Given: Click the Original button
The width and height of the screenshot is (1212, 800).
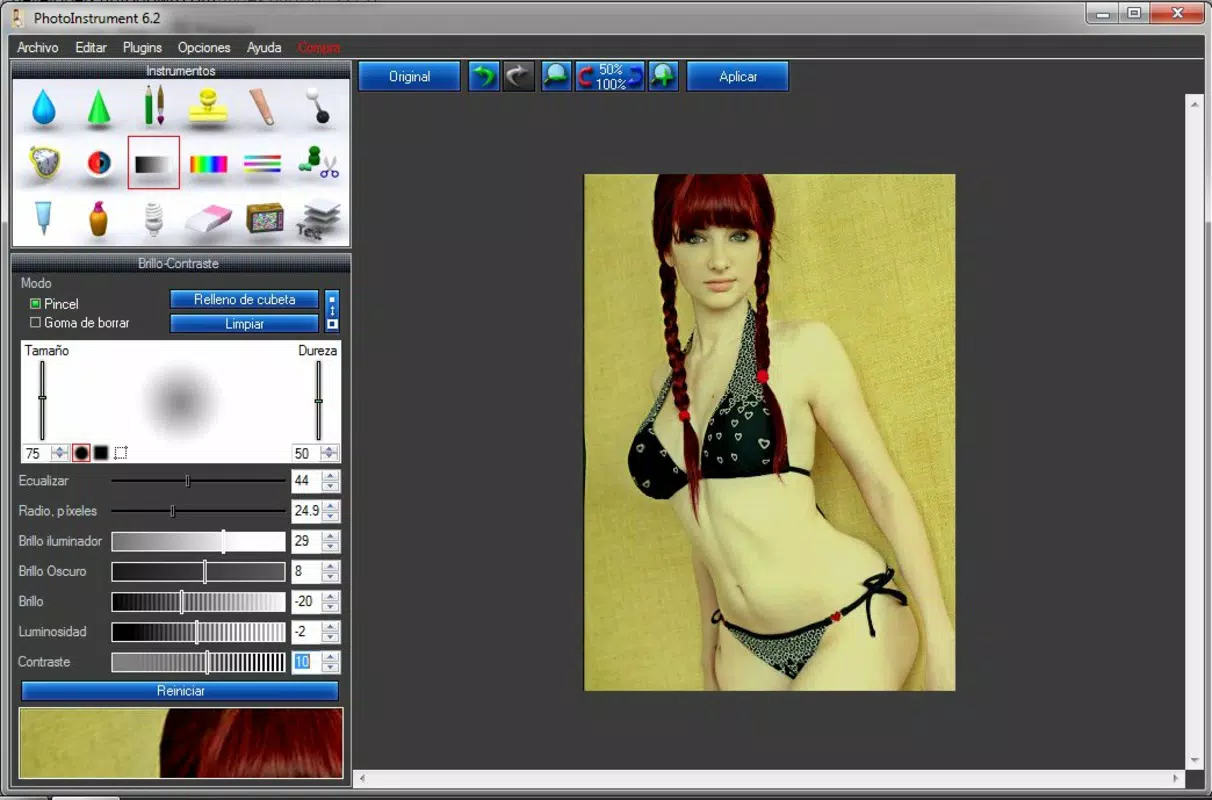Looking at the screenshot, I should tap(410, 76).
